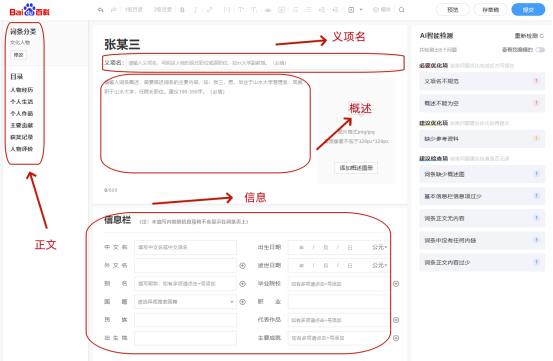Viewport: 553px width, 361px height.
Task: Click the 代表作品 input field
Action: point(339,320)
